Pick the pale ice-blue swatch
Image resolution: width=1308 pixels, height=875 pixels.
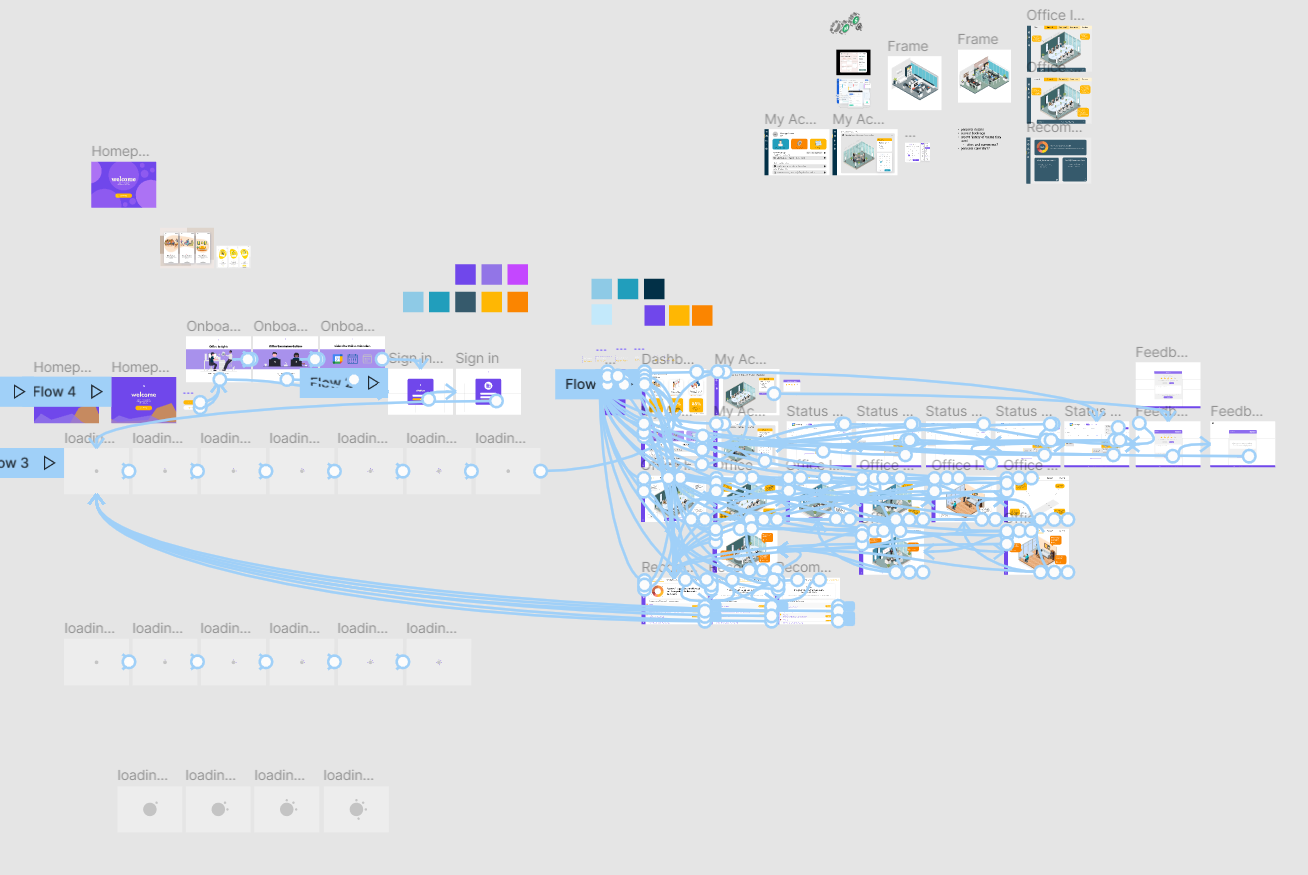(x=601, y=315)
